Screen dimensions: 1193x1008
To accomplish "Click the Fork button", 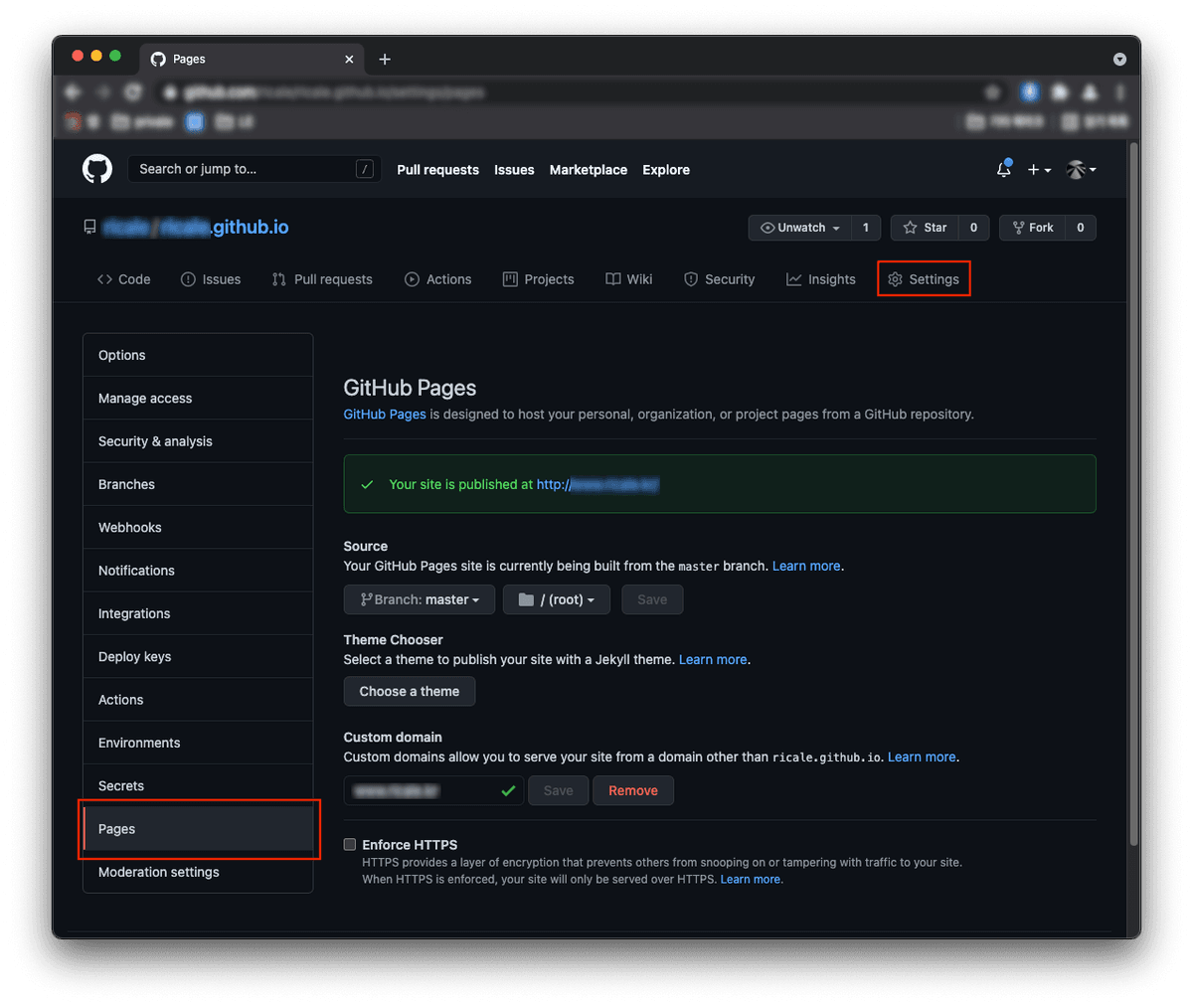I will tap(1033, 228).
